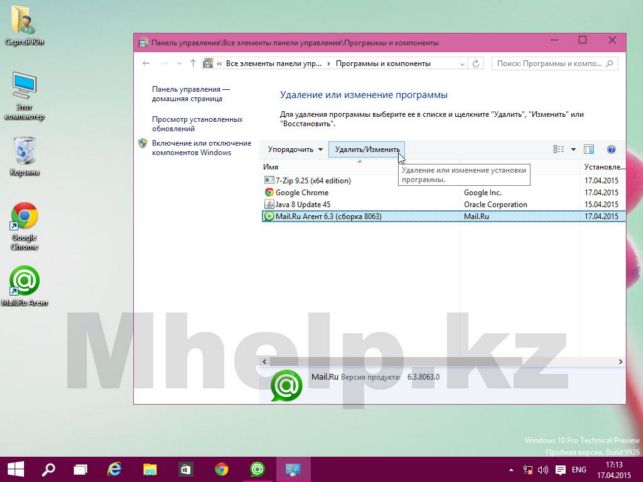Switch input language ENG indicator
Image resolution: width=643 pixels, height=482 pixels.
coord(579,470)
